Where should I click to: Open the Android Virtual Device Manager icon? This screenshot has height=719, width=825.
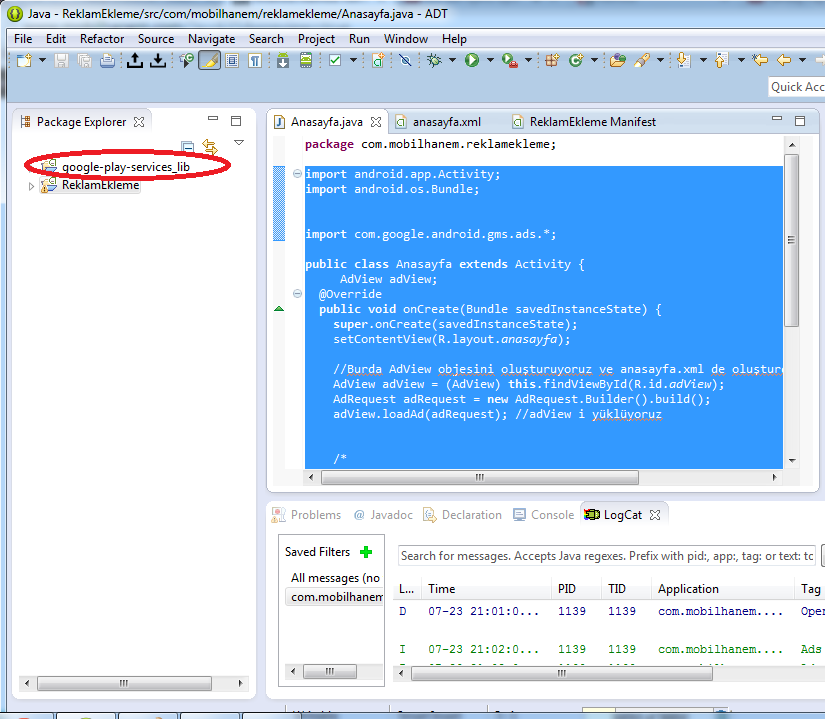click(x=306, y=60)
